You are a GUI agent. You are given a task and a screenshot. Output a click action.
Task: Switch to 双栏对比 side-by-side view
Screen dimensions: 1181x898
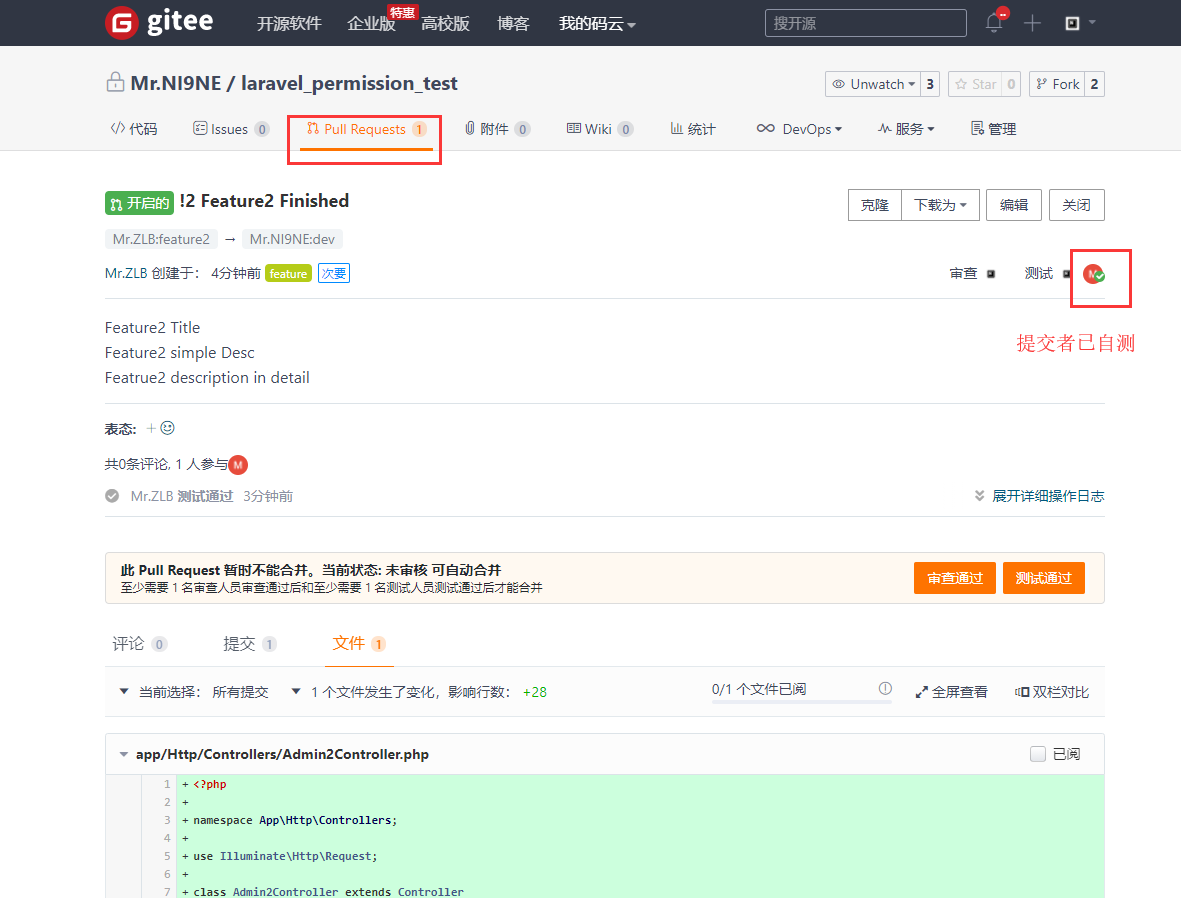coord(1052,692)
